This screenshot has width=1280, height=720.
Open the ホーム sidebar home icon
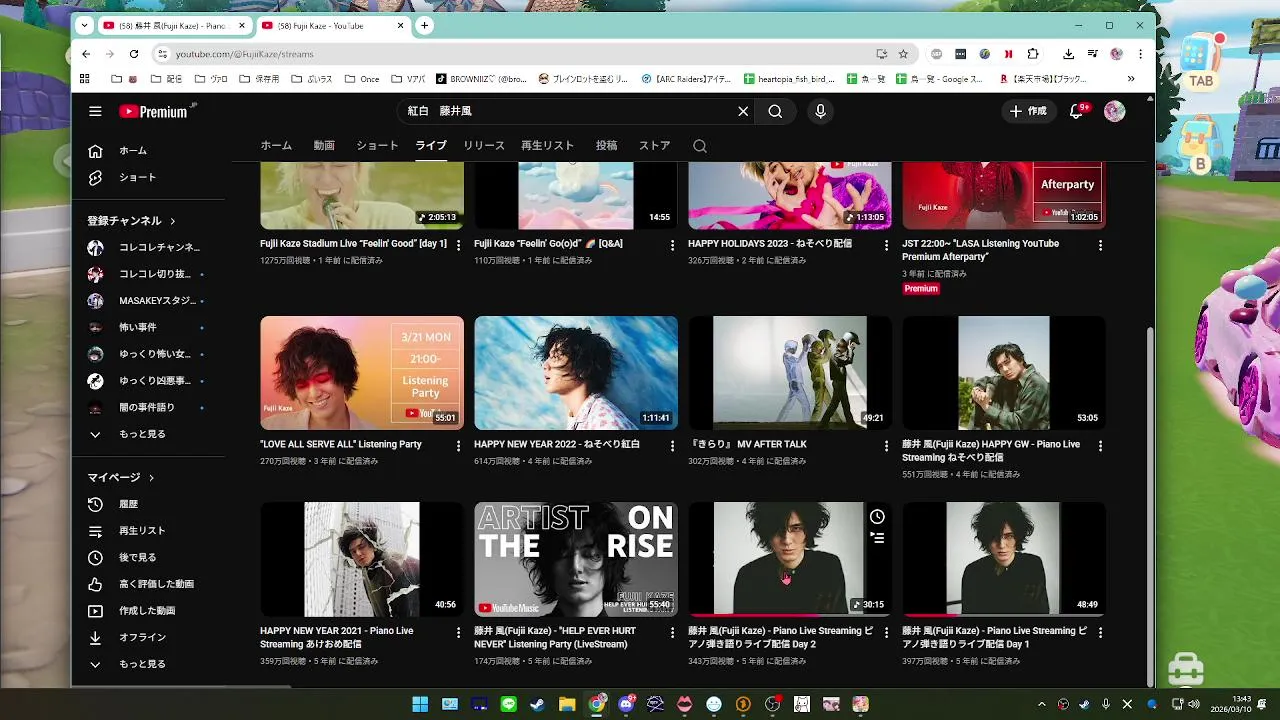[x=95, y=151]
